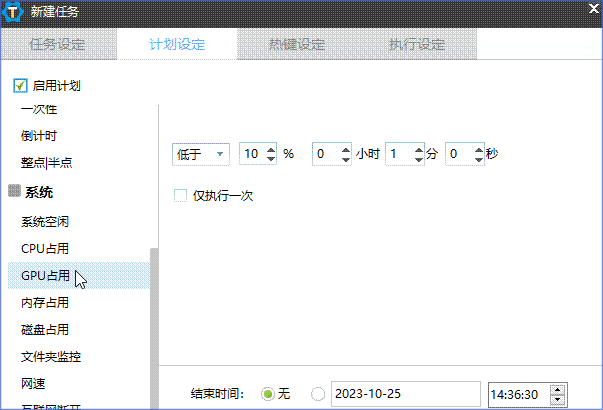Select 一次性 schedule type

point(39,109)
